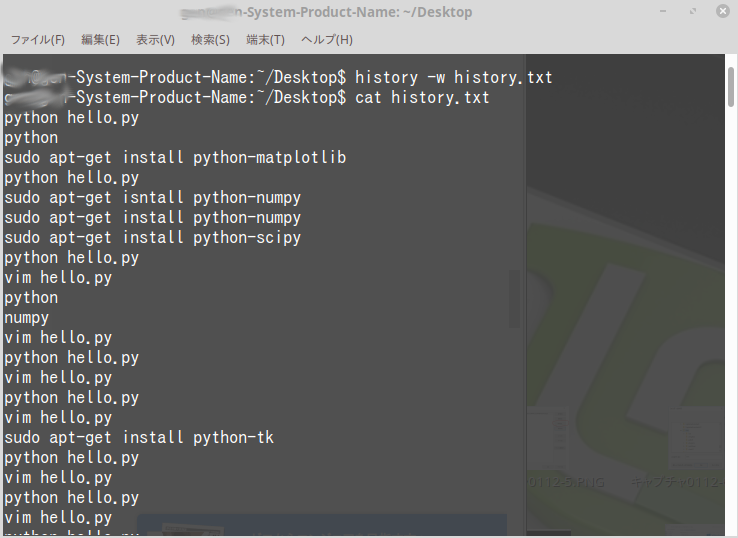Click the 'cat history.txt' command
The height and width of the screenshot is (538, 738).
pos(422,97)
